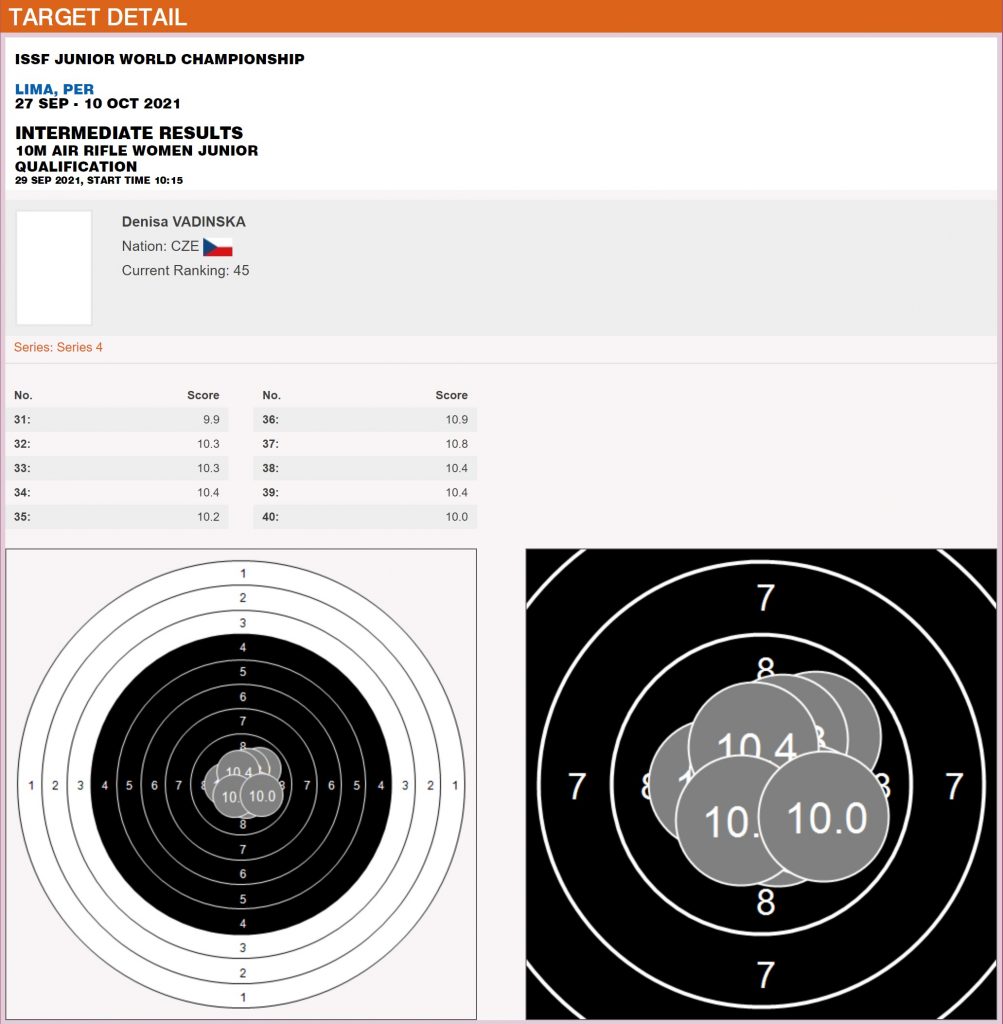Select shot 36 row with score 10.9

tap(365, 419)
